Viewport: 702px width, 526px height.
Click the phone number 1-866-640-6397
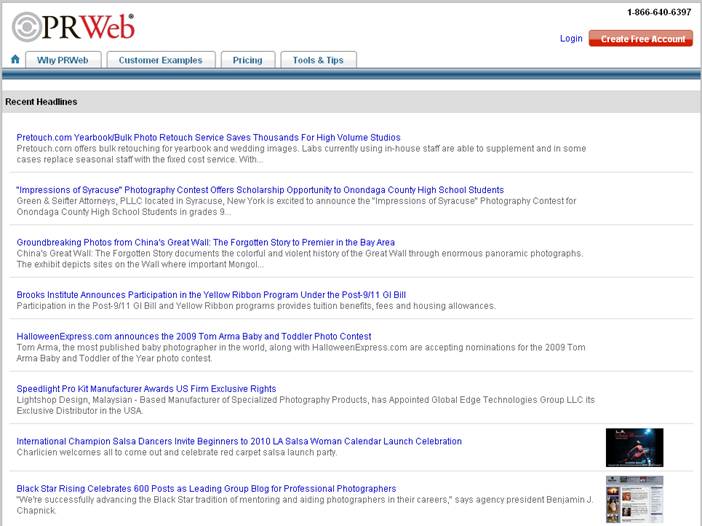point(659,12)
